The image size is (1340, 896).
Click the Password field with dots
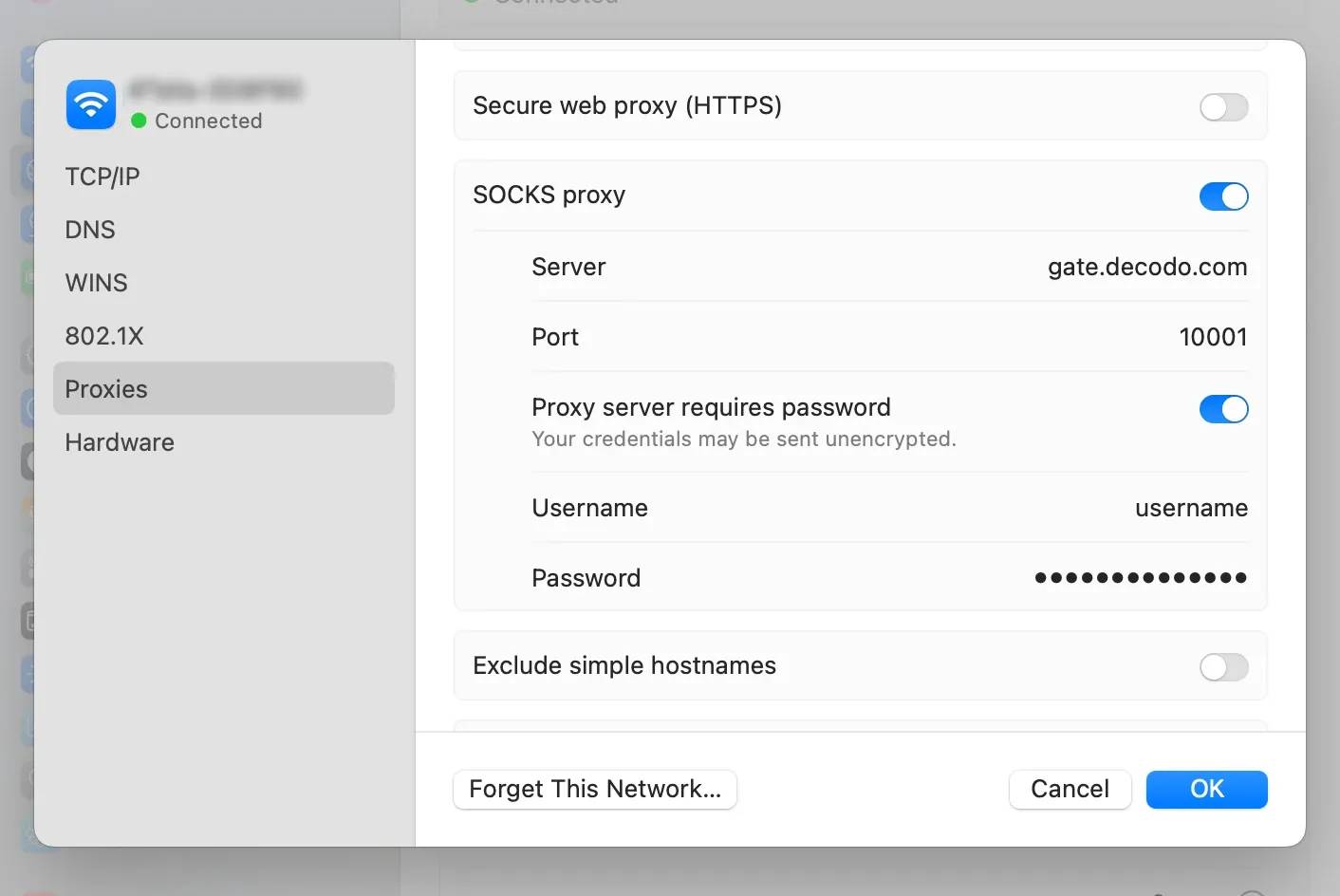1140,578
